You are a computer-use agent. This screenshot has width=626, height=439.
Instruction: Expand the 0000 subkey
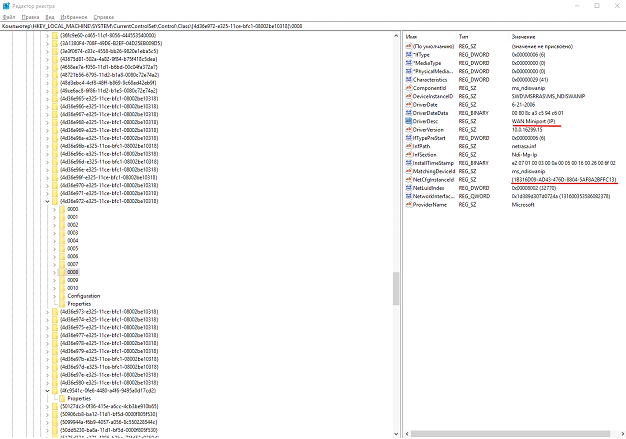pyautogui.click(x=55, y=210)
